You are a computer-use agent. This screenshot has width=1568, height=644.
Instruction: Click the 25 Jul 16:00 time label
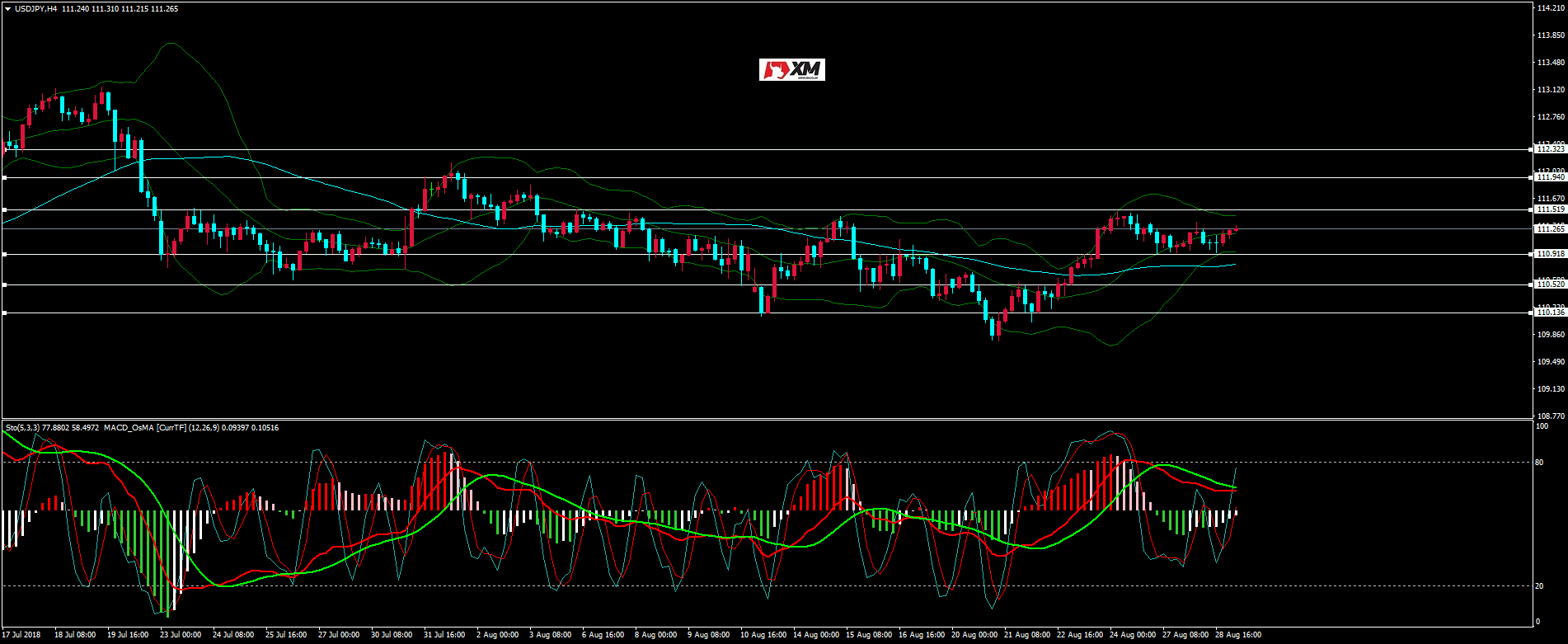coord(286,635)
